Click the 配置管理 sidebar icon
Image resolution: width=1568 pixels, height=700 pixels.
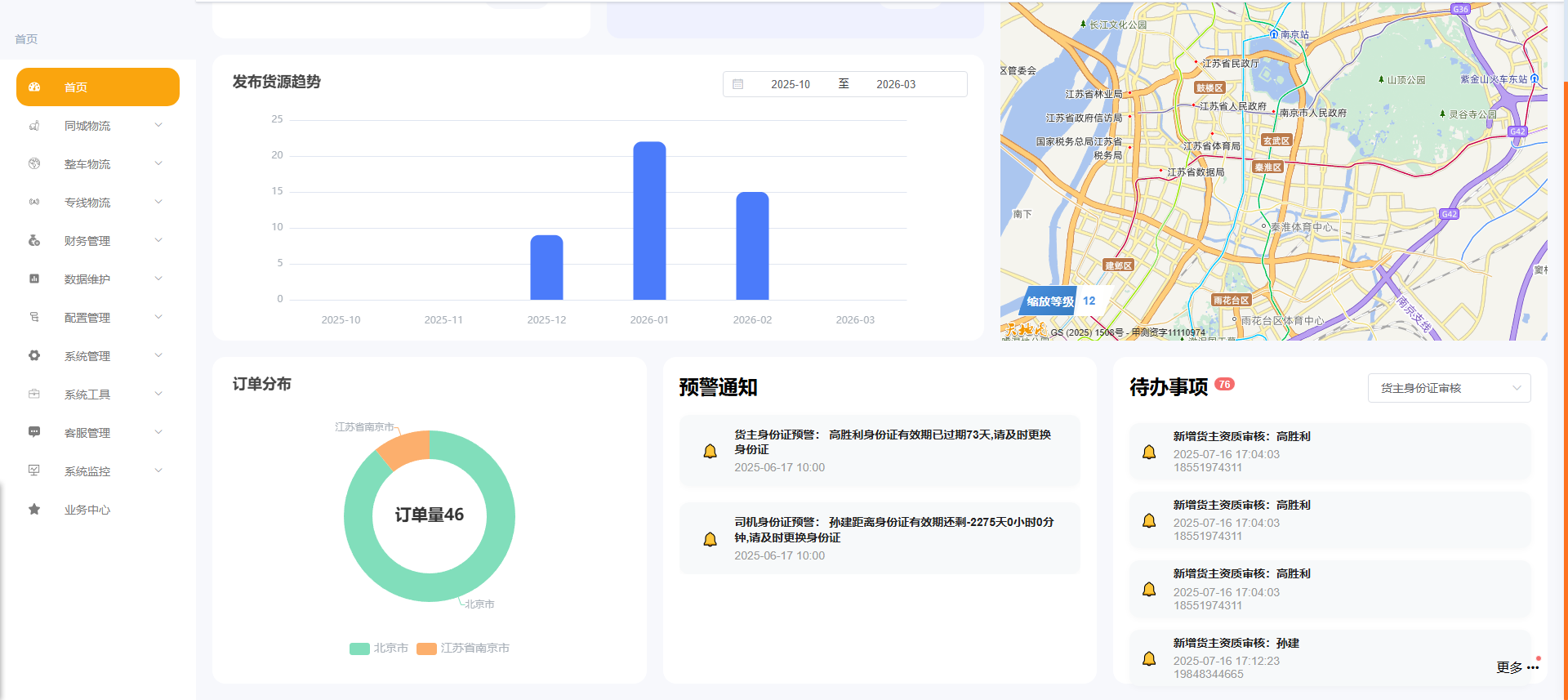coord(34,317)
